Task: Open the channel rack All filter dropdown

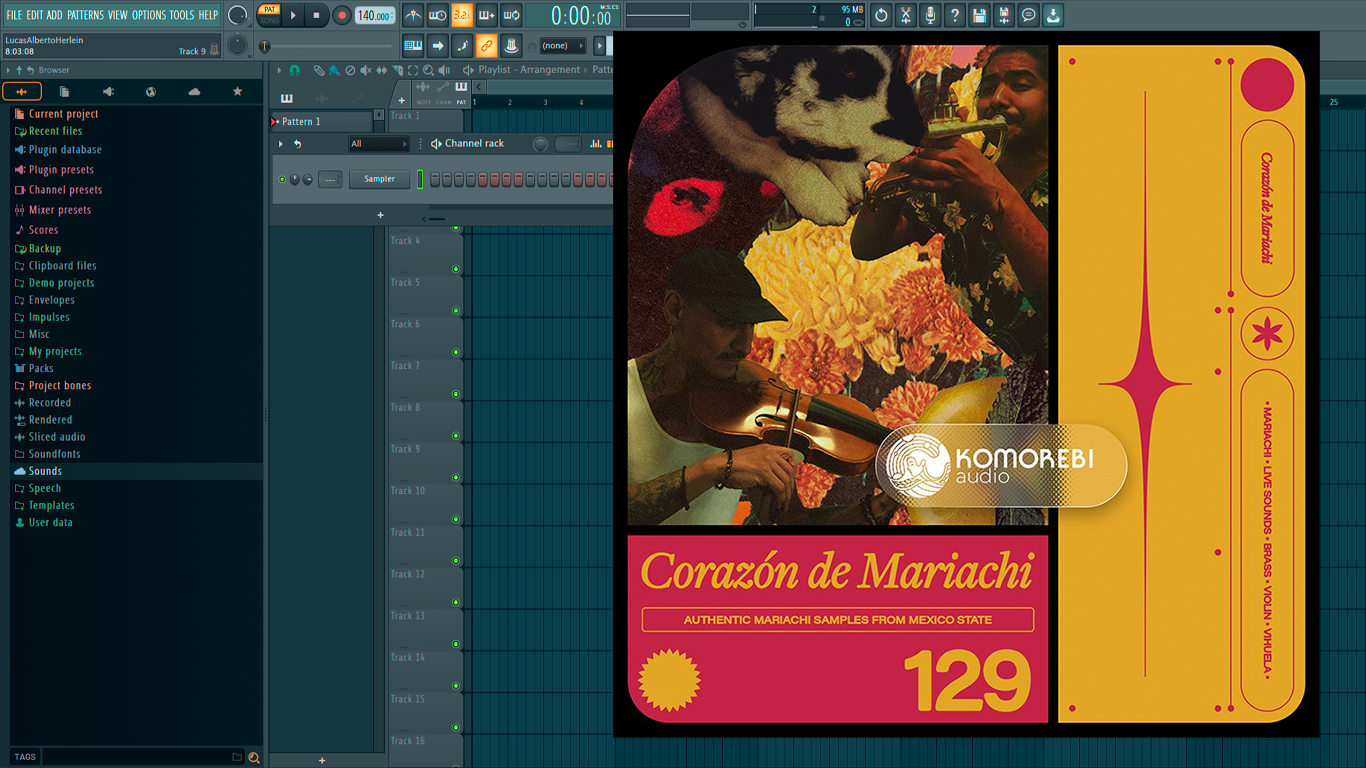Action: 378,144
